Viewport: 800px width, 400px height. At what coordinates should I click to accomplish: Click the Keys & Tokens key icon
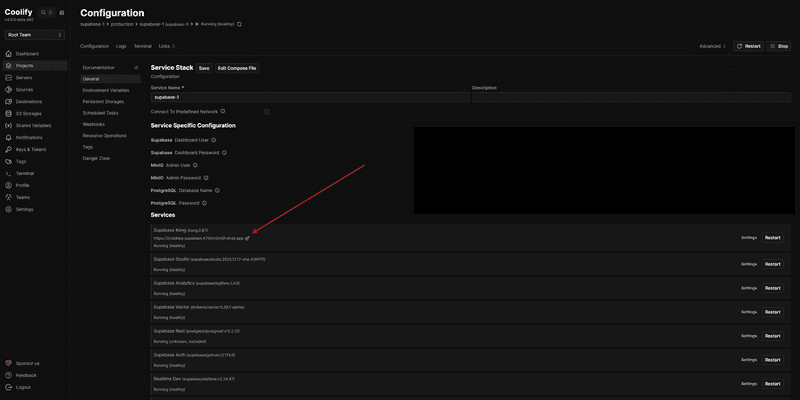click(x=8, y=149)
